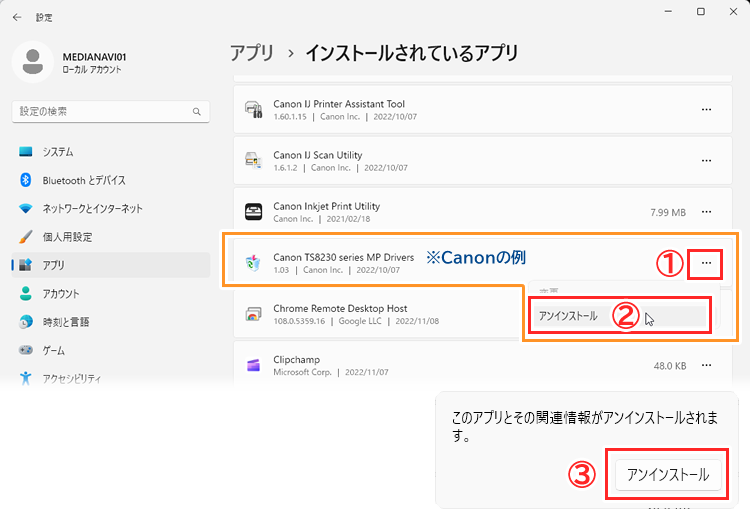The image size is (750, 516).
Task: Click the Canon IJ Printer Assistant Tool icon
Action: (254, 110)
